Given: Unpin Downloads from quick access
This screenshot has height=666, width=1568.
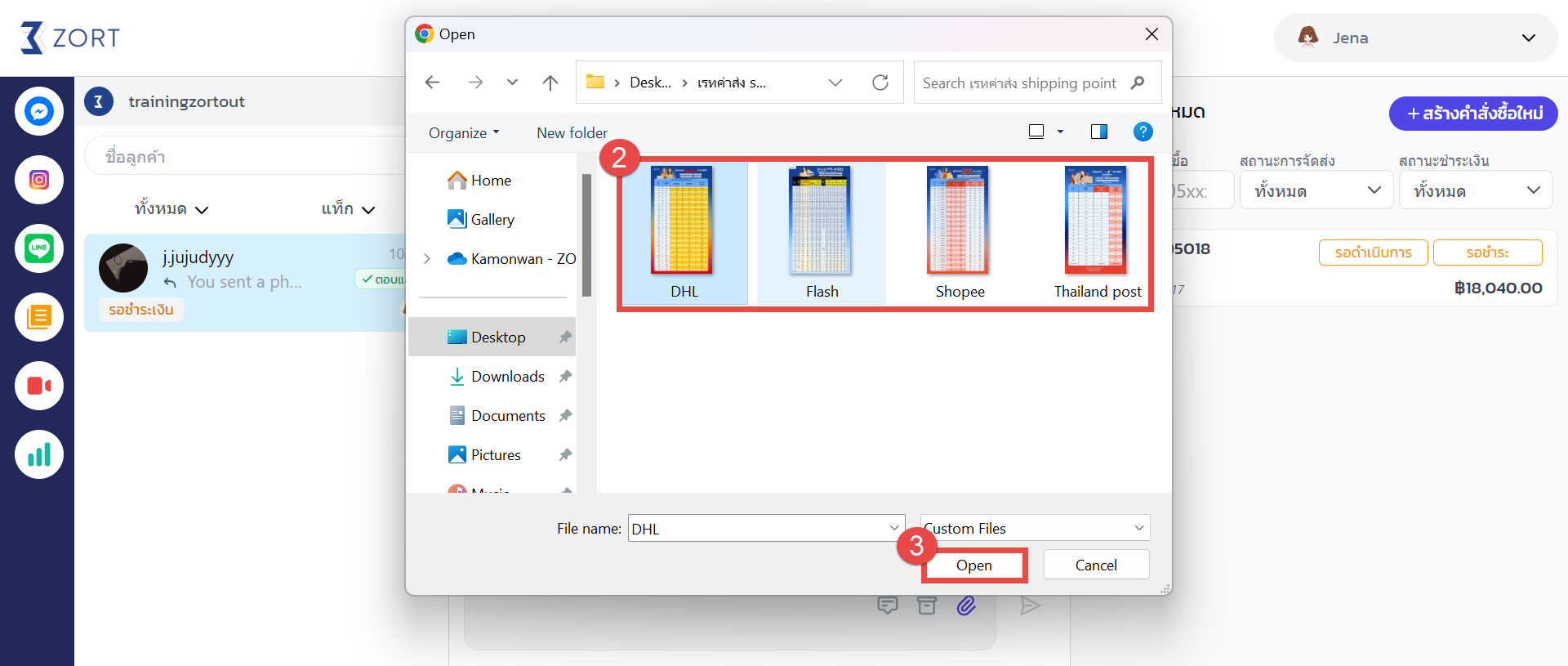Looking at the screenshot, I should [565, 376].
